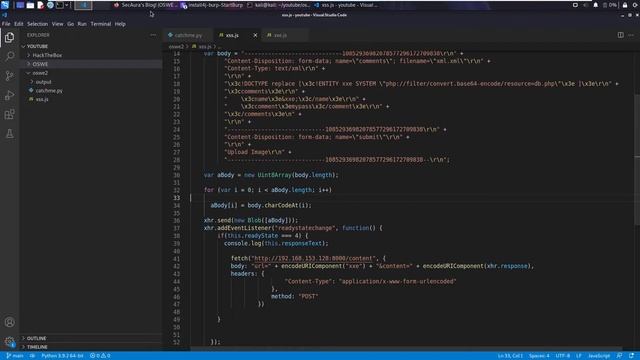Click xss.js in the breadcrumb path
The image size is (640, 360).
point(205,47)
